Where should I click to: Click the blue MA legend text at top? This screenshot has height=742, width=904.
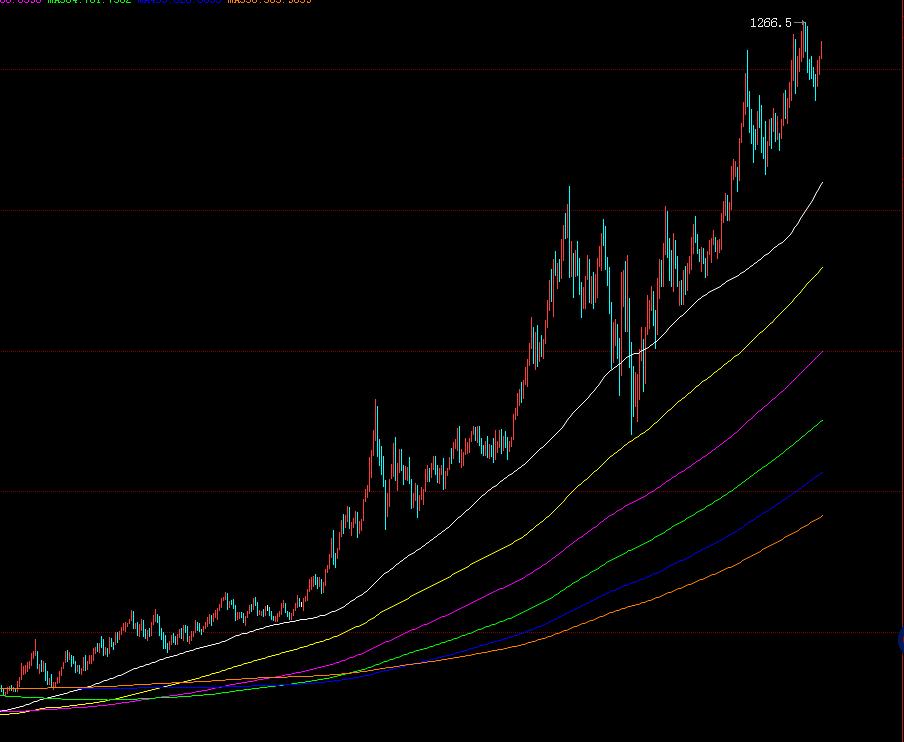tap(180, 2)
